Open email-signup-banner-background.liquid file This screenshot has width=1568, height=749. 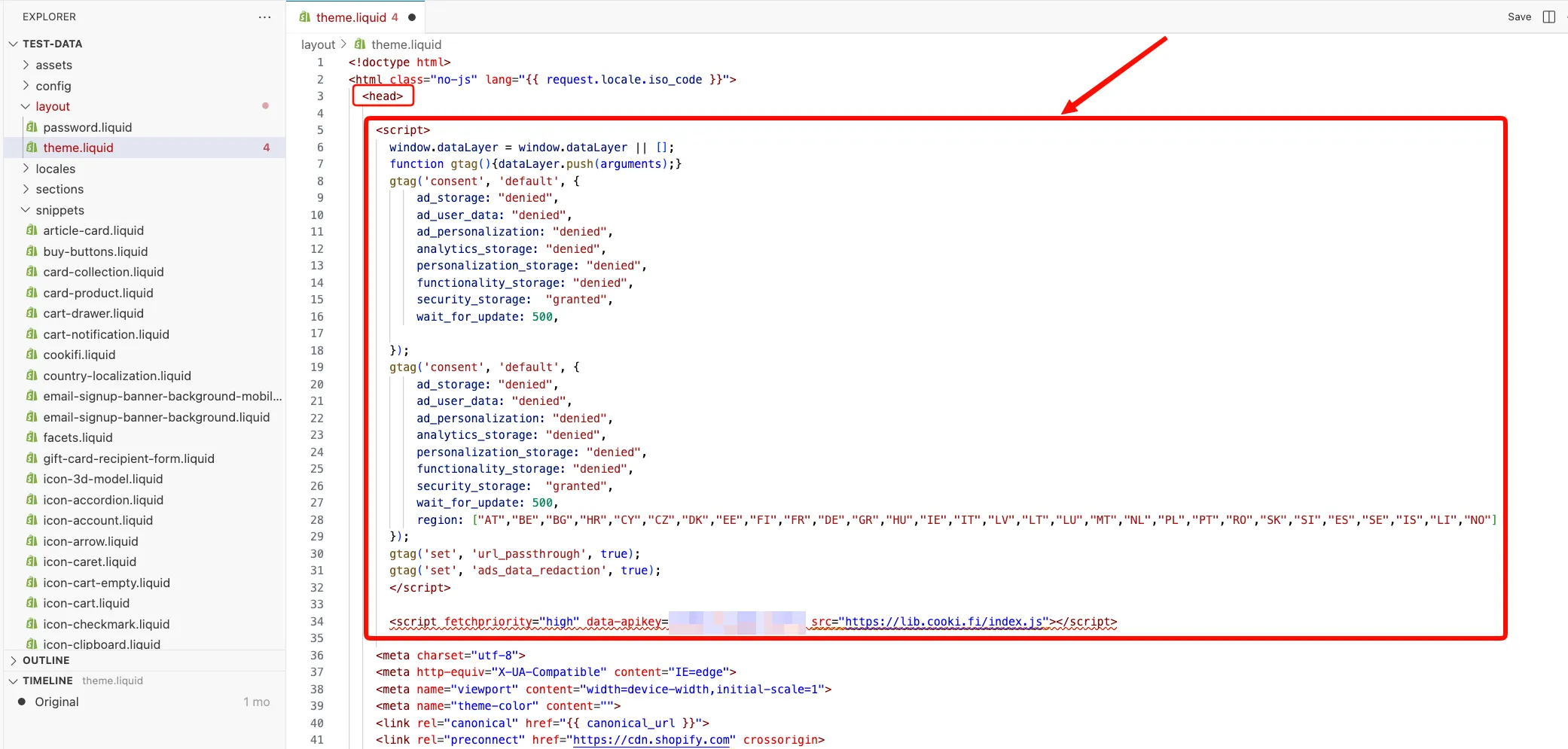(x=156, y=417)
